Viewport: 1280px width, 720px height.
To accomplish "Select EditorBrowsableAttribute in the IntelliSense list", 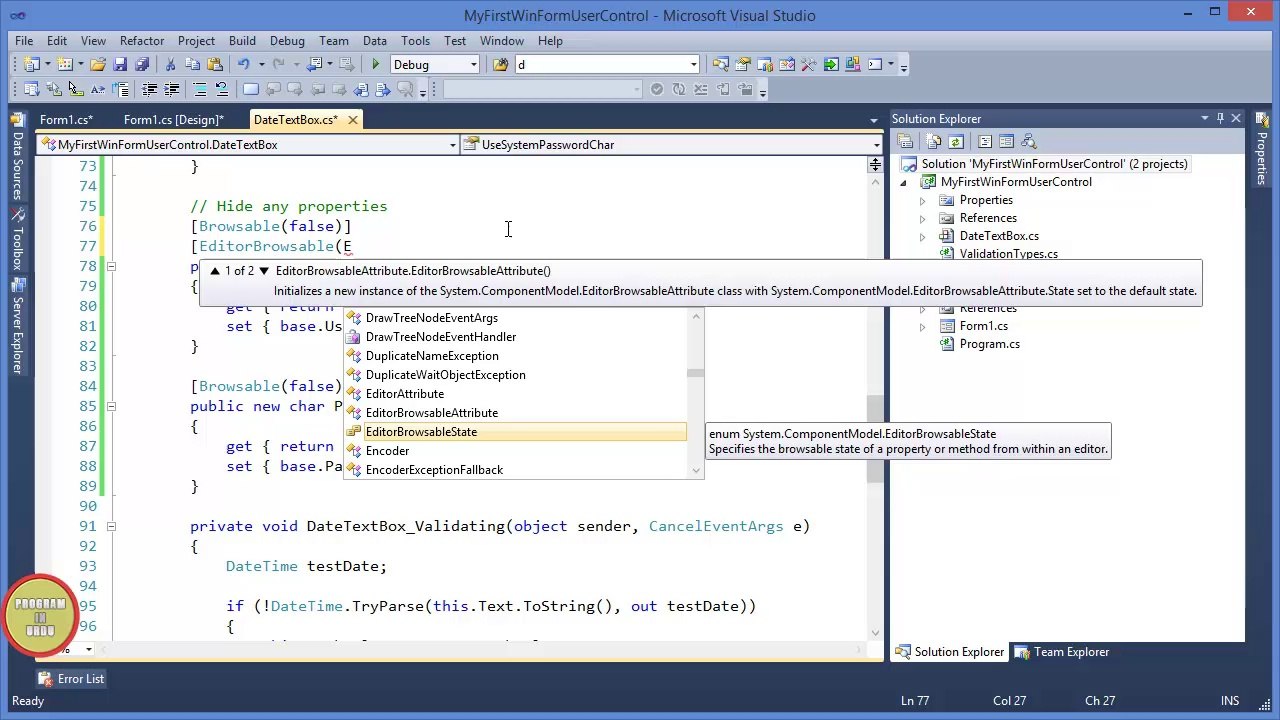I will (x=516, y=413).
